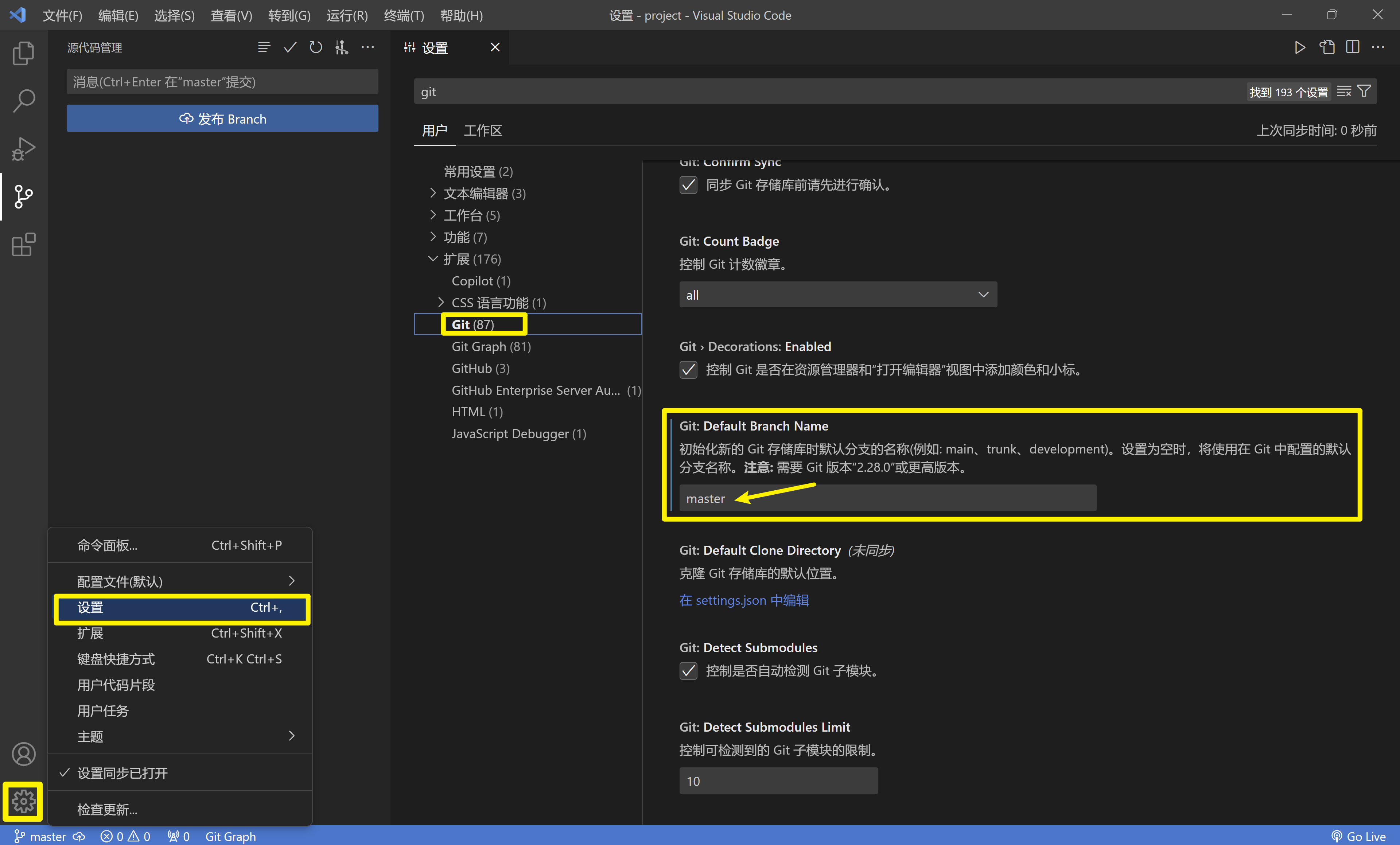Open errors and warnings status indicator

click(x=125, y=836)
